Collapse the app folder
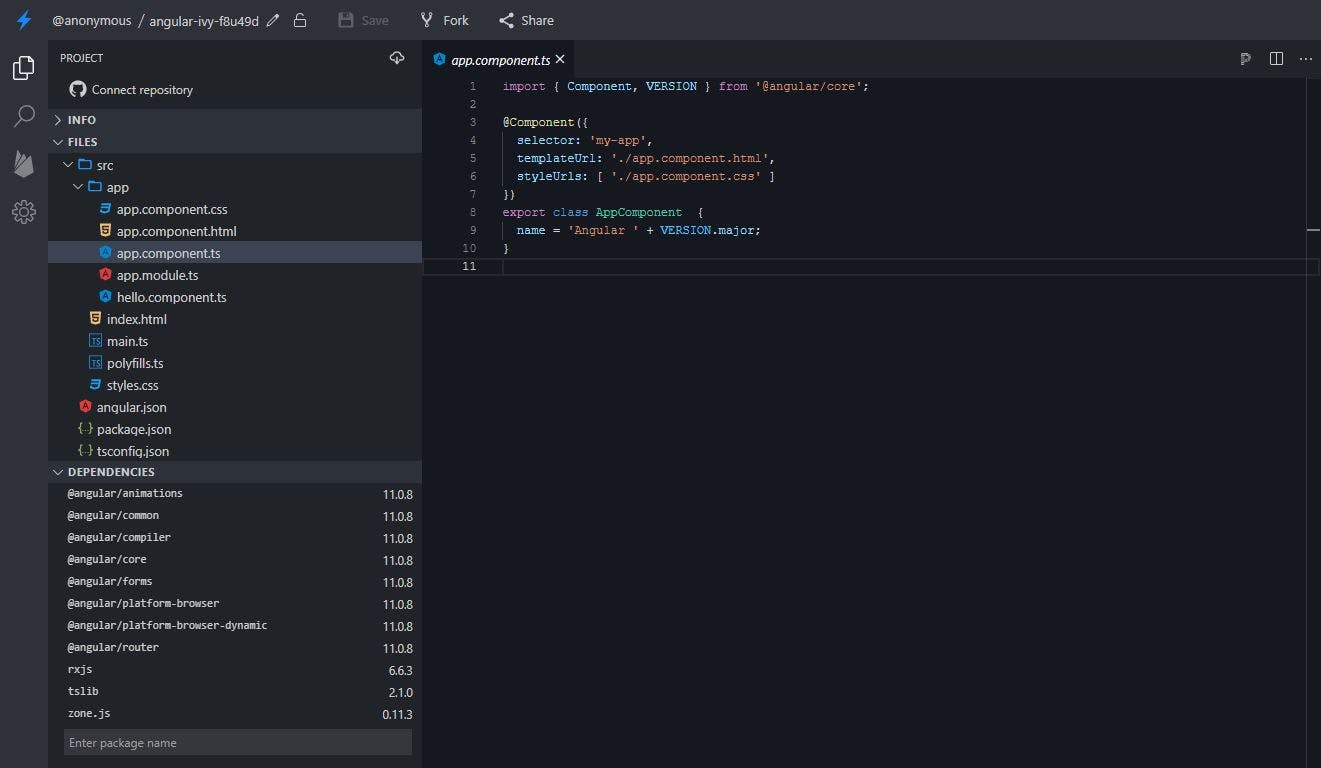This screenshot has width=1321, height=768. 235,187
